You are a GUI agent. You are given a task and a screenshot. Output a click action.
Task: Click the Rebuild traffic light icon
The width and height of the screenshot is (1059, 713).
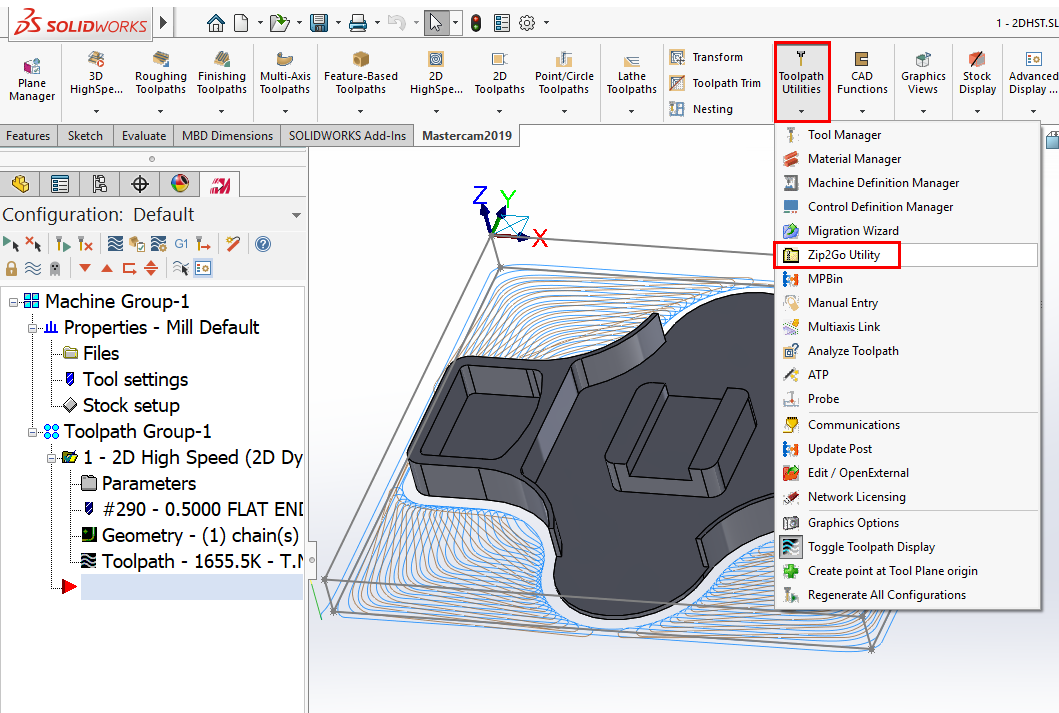(x=475, y=23)
